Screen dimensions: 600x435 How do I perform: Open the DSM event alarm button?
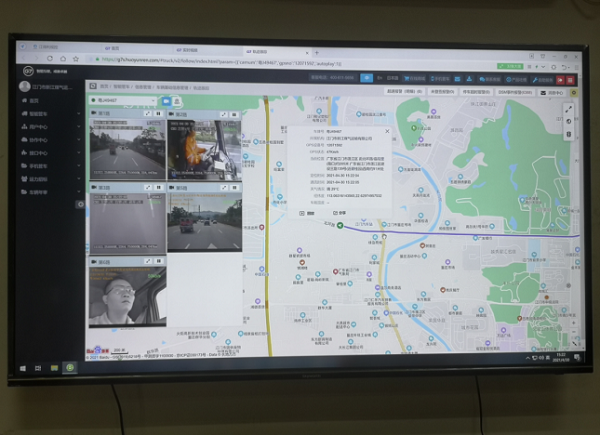coord(515,92)
